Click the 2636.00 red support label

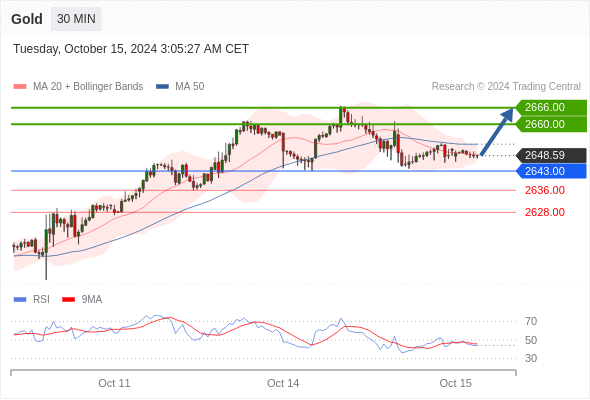pyautogui.click(x=545, y=190)
